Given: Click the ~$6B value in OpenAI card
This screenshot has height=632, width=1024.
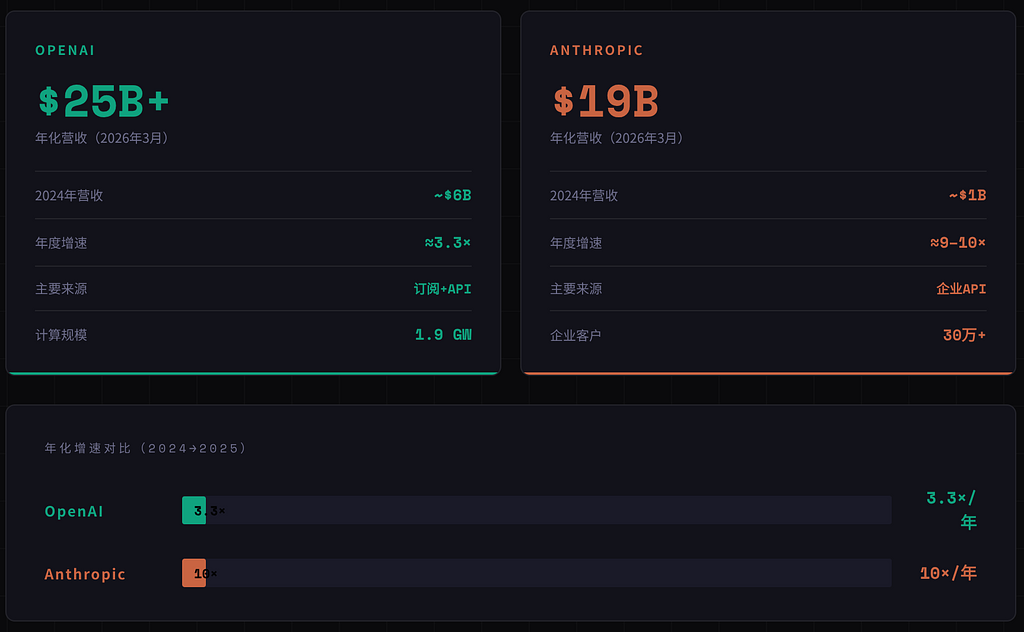Looking at the screenshot, I should (x=452, y=195).
